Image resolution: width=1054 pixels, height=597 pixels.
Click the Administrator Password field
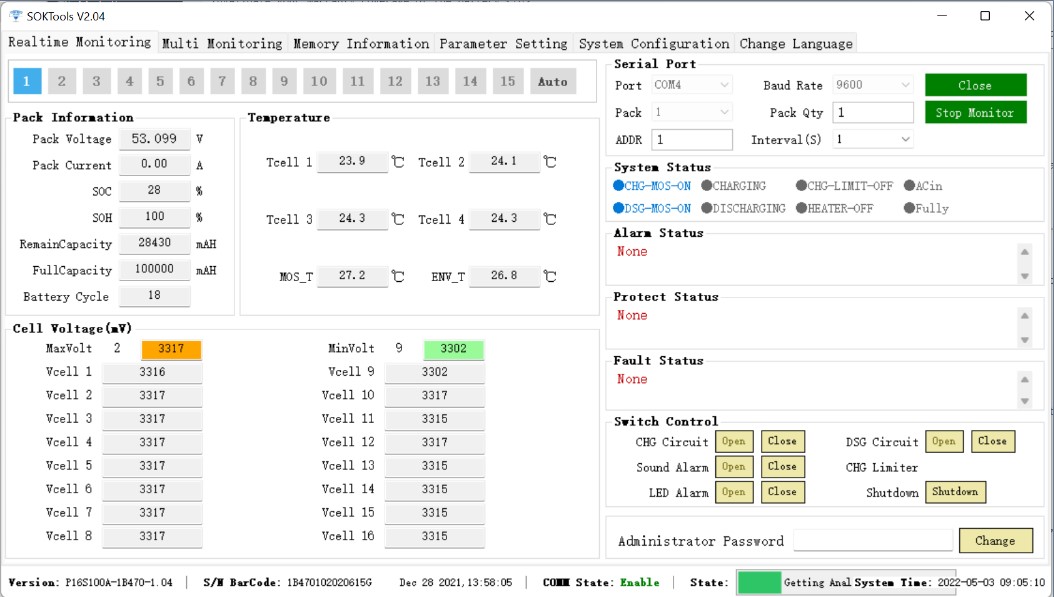point(873,541)
